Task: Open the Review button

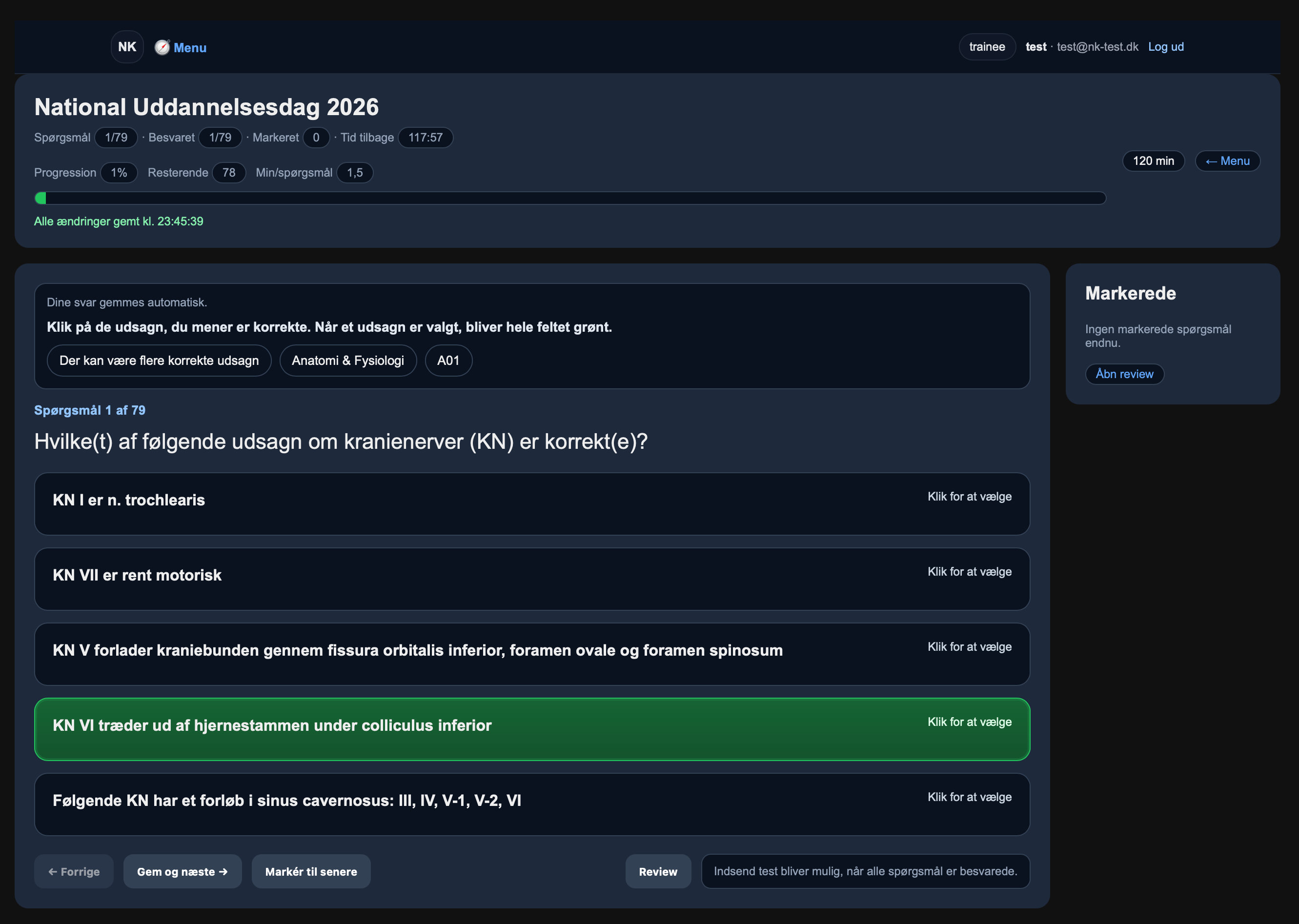Action: tap(658, 871)
